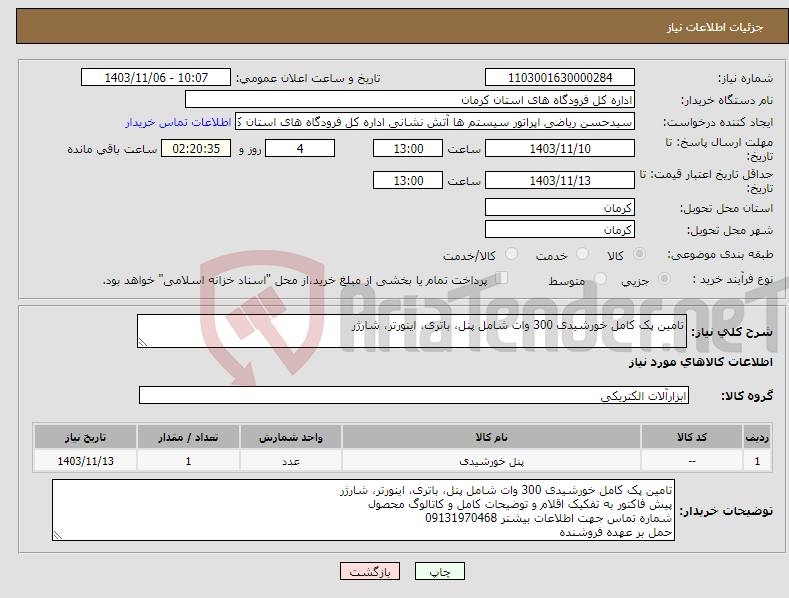The image size is (789, 598).
Task: Click the quantity cell showing 1
Action: [188, 461]
